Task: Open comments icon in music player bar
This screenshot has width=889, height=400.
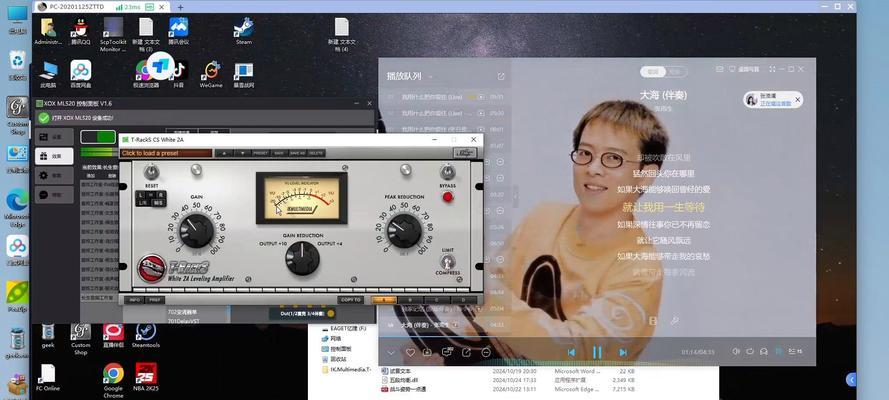Action: coord(447,352)
